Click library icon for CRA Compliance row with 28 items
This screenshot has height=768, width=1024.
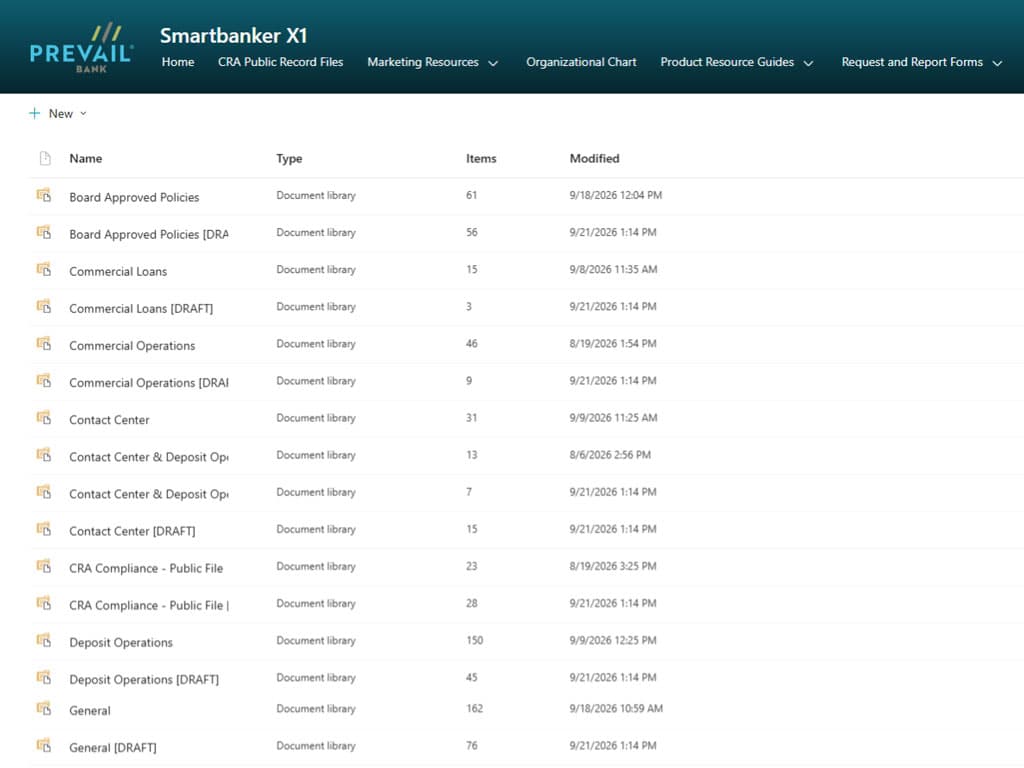[x=44, y=603]
